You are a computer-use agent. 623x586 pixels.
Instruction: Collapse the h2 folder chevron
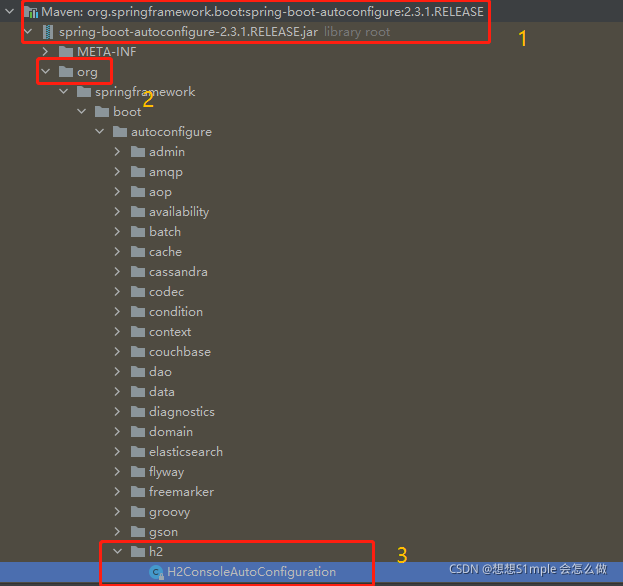pyautogui.click(x=118, y=551)
